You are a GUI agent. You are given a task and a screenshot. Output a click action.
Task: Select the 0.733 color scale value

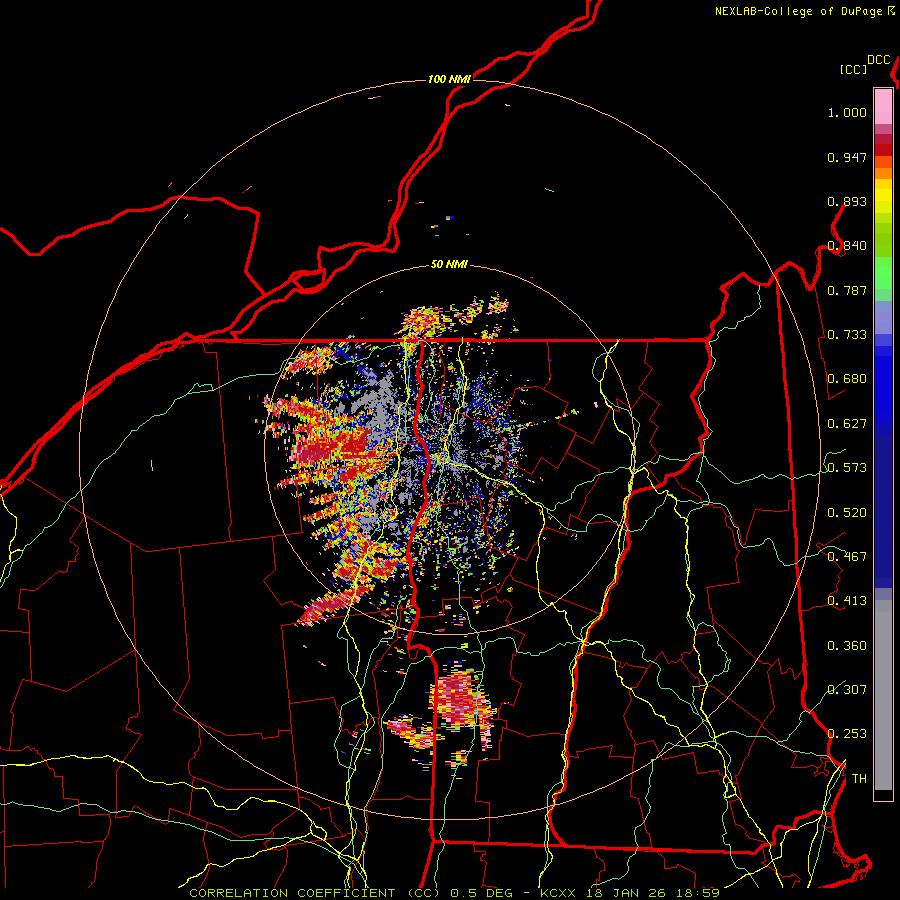point(847,335)
